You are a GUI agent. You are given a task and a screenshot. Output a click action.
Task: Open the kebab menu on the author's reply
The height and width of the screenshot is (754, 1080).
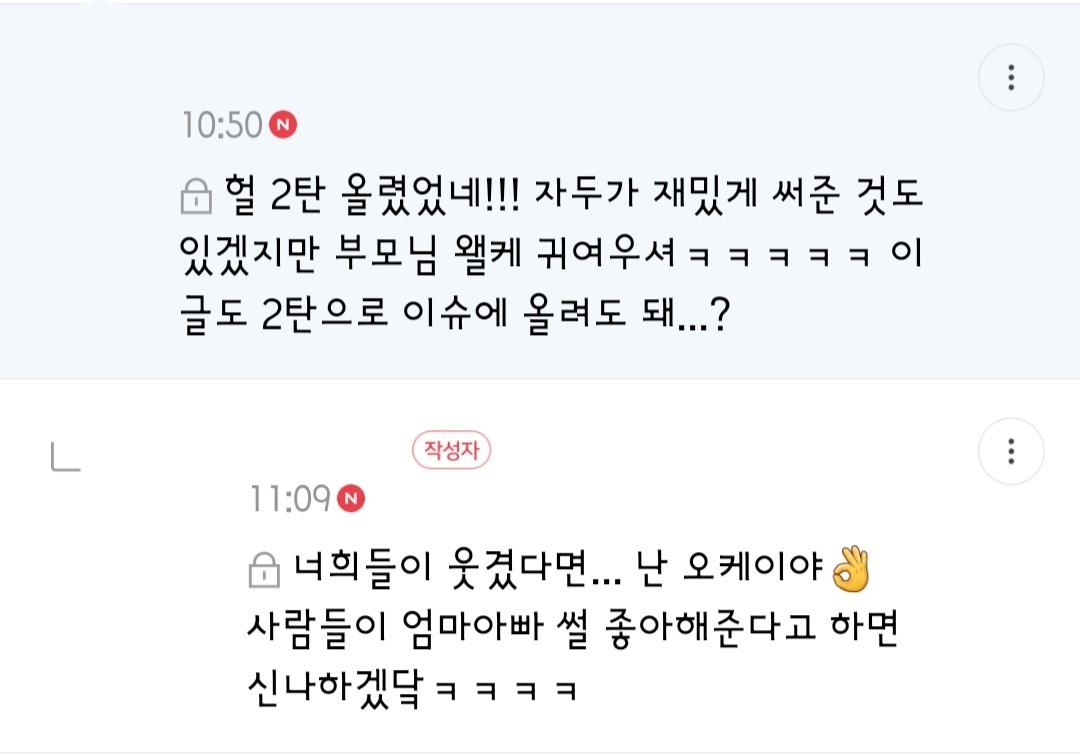[x=1012, y=452]
